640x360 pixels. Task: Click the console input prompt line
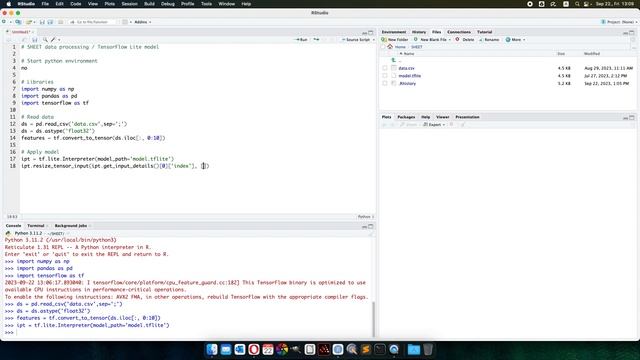188,333
